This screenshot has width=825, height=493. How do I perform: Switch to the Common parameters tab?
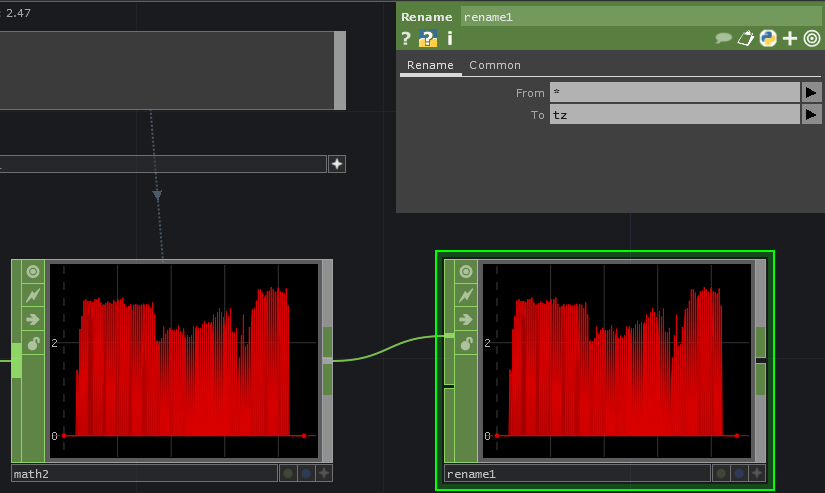pyautogui.click(x=495, y=65)
